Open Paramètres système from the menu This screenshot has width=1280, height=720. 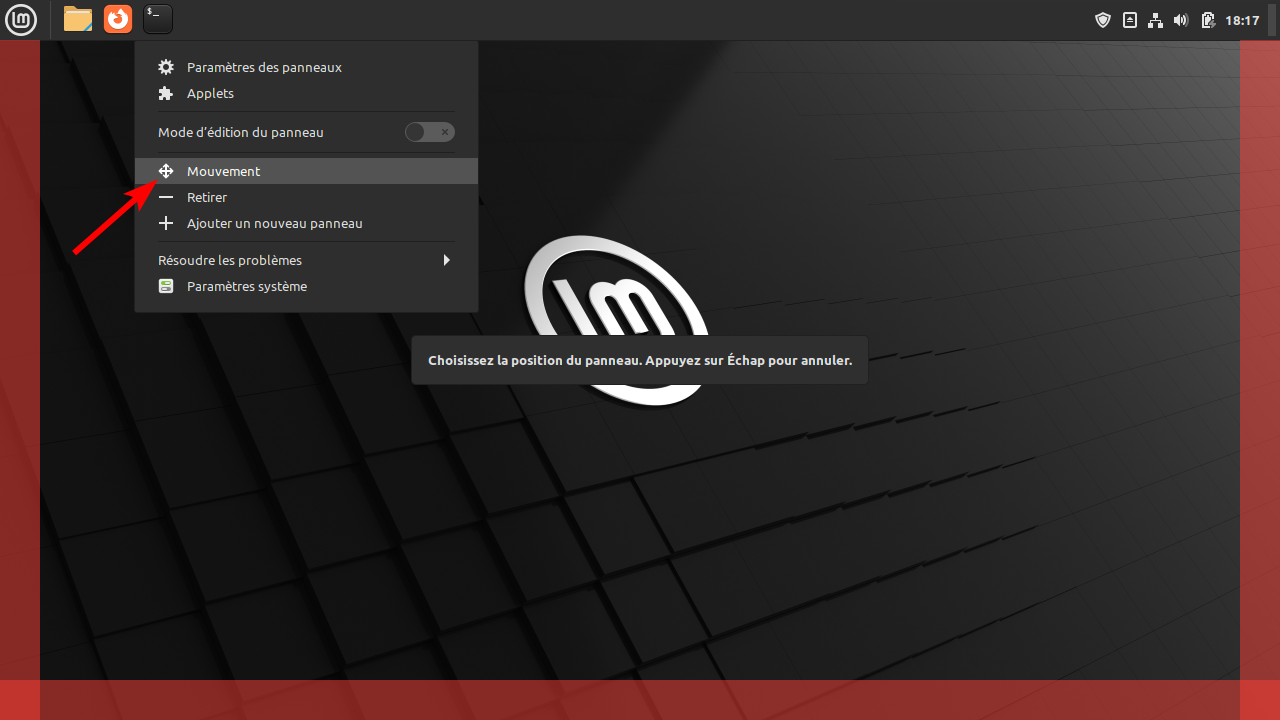click(x=306, y=286)
